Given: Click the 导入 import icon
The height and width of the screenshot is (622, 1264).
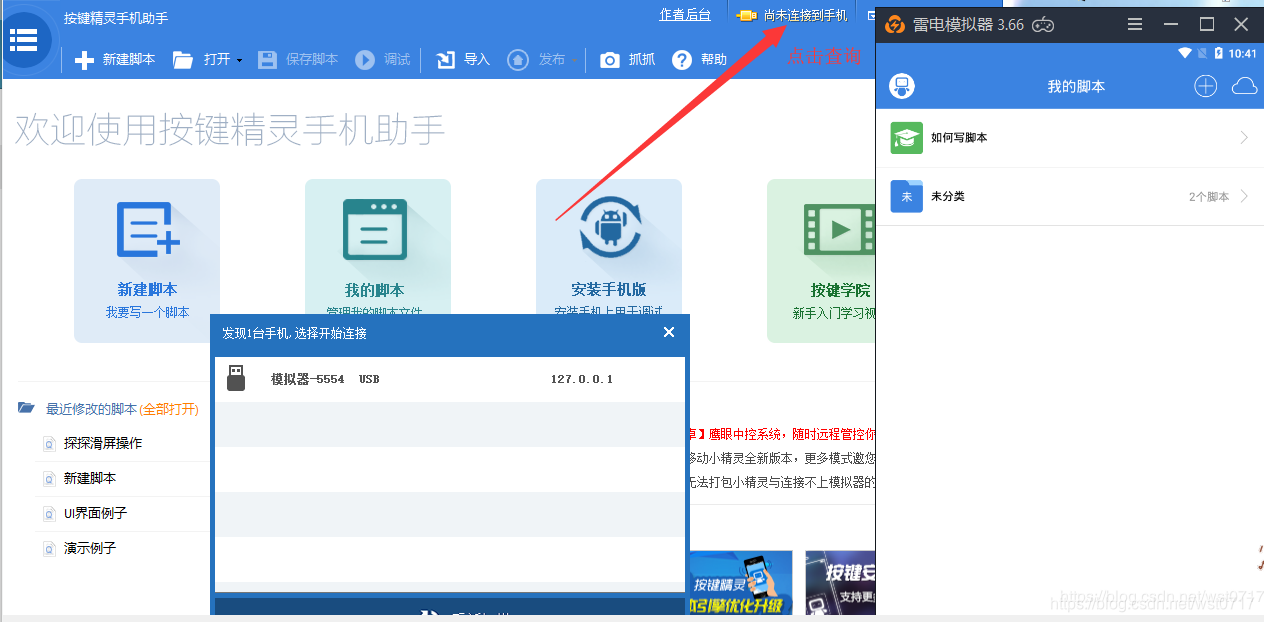Looking at the screenshot, I should tap(446, 60).
